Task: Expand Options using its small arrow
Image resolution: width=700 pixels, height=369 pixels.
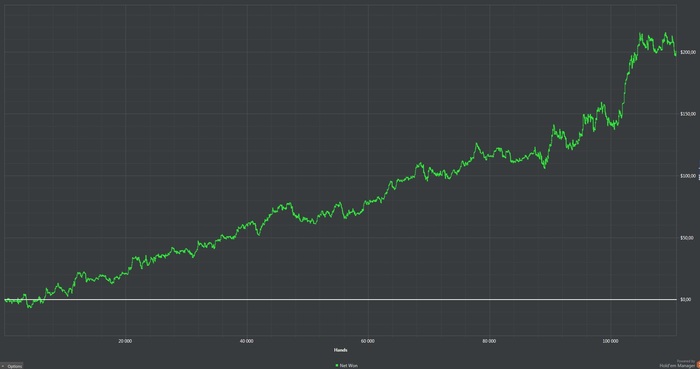Action: point(3,366)
